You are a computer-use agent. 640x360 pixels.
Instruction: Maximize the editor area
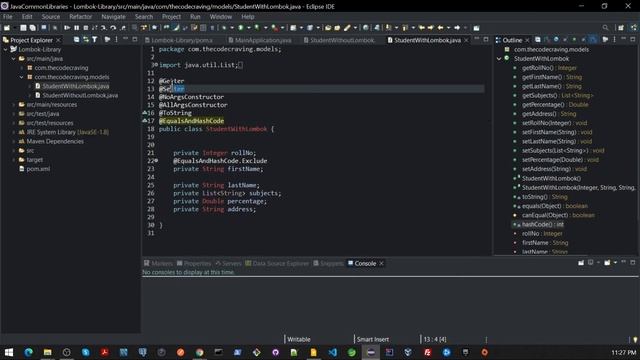coord(486,39)
